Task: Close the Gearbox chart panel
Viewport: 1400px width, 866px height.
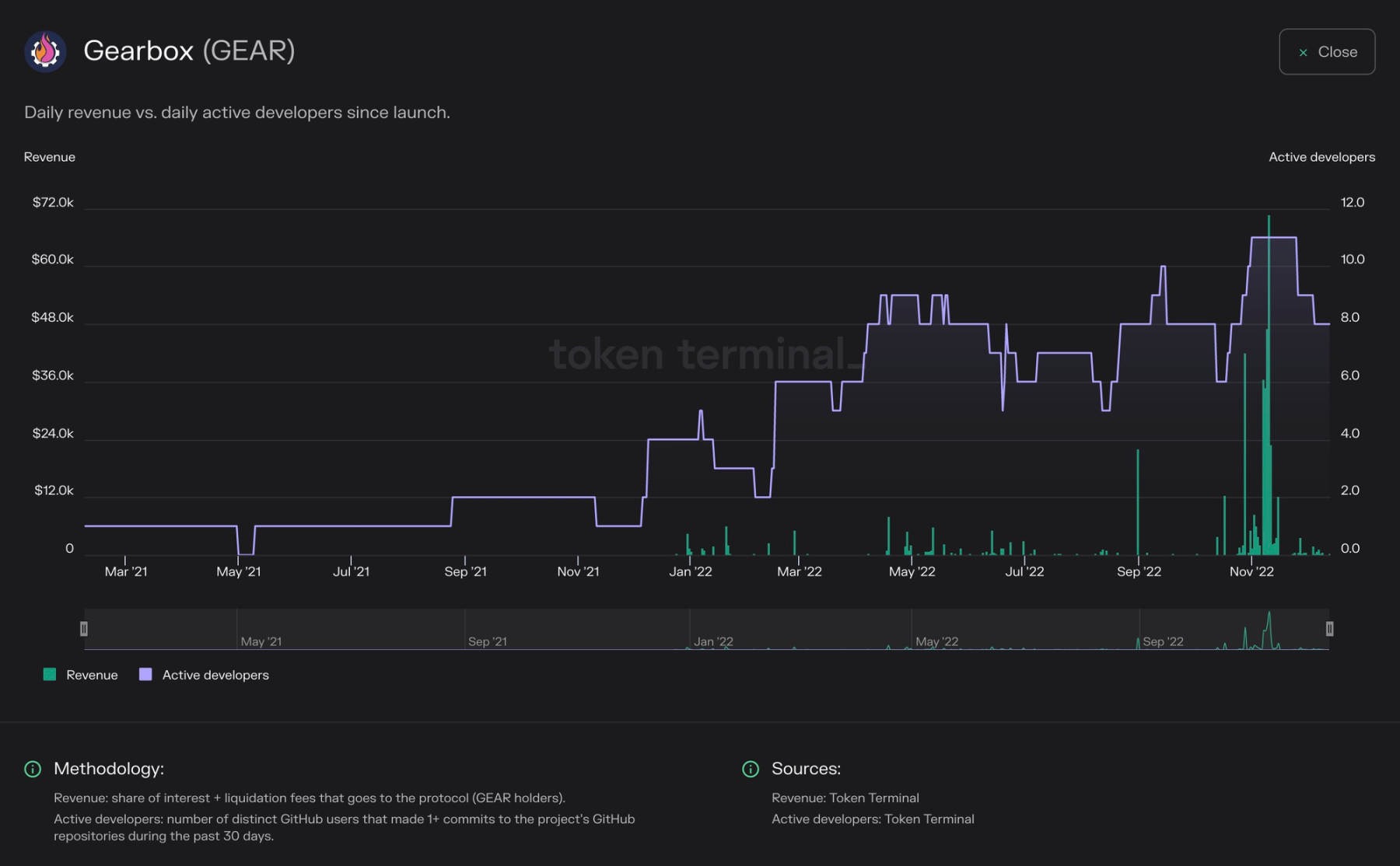Action: [1326, 52]
